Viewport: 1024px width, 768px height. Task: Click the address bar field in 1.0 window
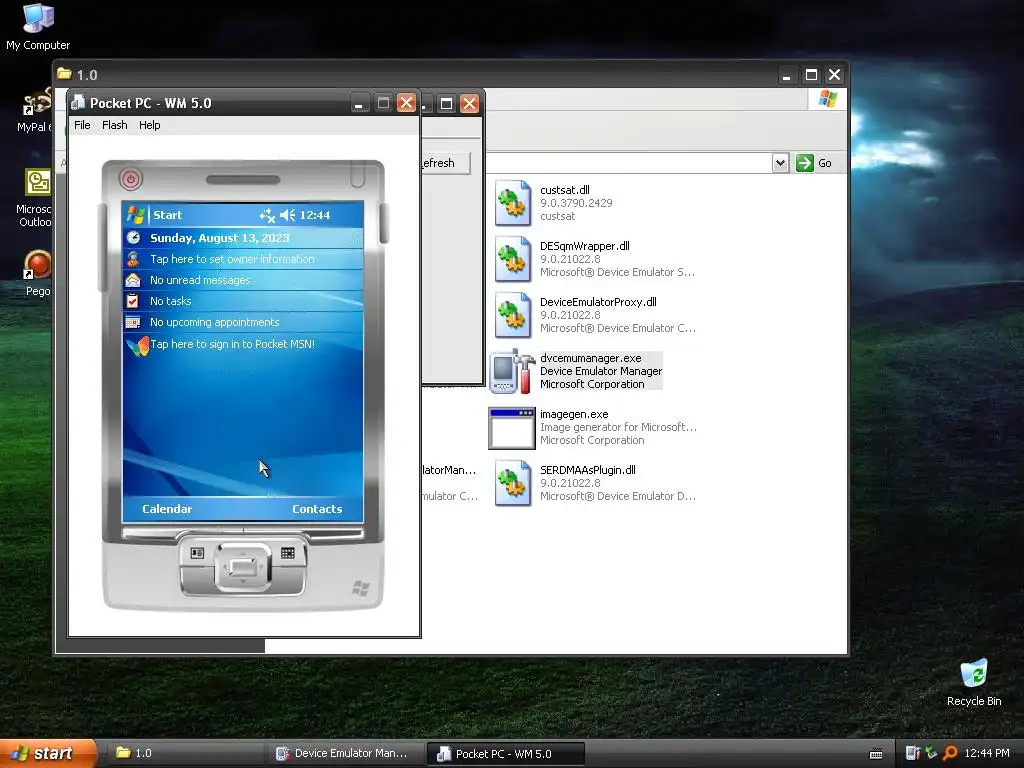628,163
